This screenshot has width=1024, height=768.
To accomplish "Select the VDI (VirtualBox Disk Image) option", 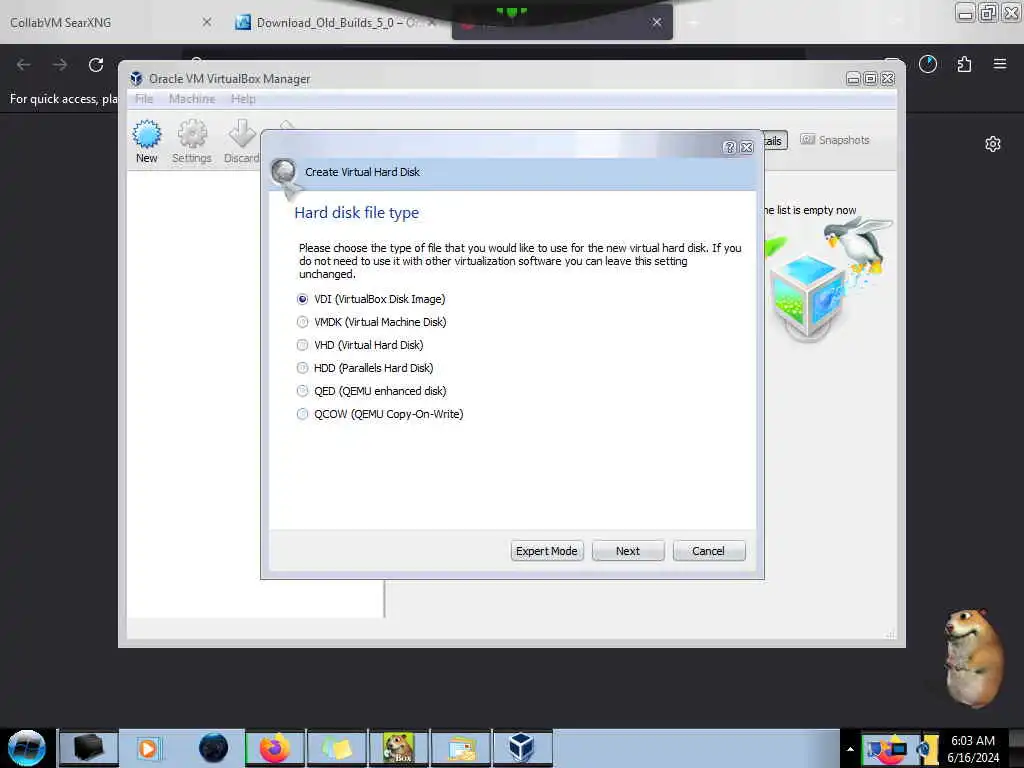I will click(370, 299).
